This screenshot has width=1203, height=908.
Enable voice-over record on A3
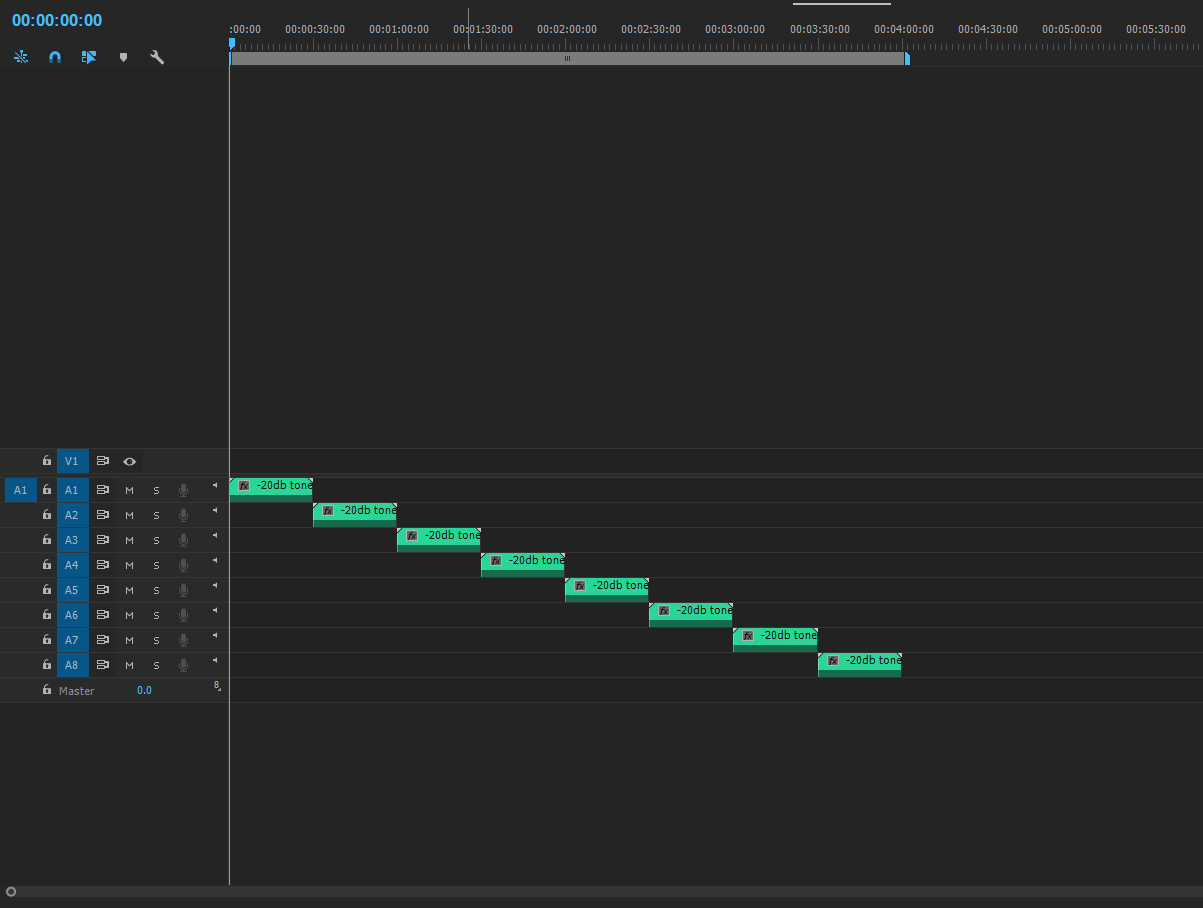(x=183, y=540)
